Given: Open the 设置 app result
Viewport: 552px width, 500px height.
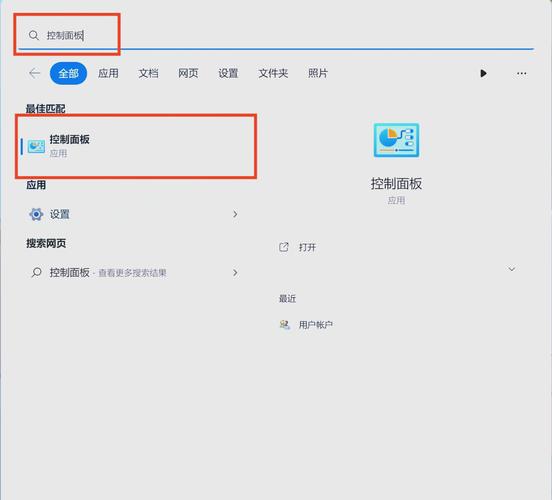Looking at the screenshot, I should (136, 214).
